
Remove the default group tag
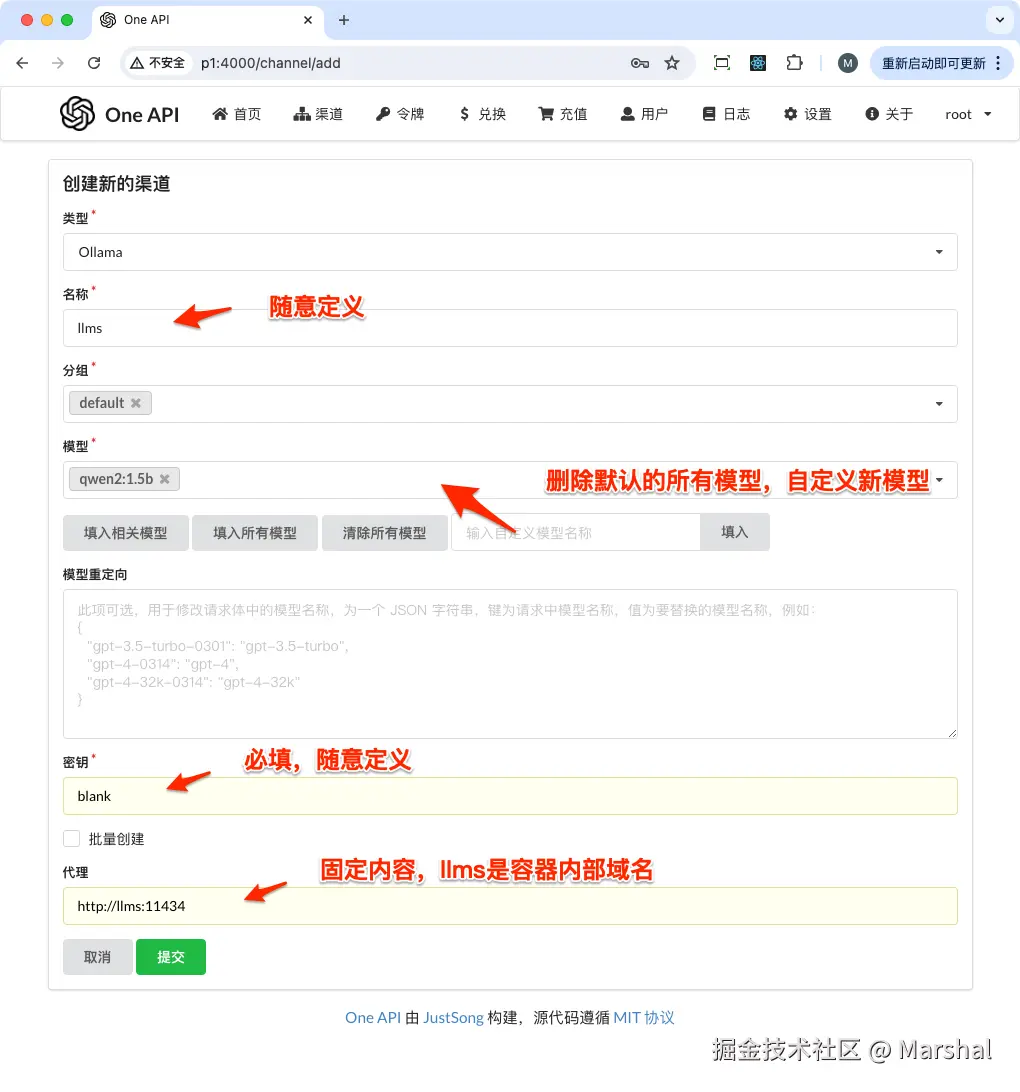[136, 403]
